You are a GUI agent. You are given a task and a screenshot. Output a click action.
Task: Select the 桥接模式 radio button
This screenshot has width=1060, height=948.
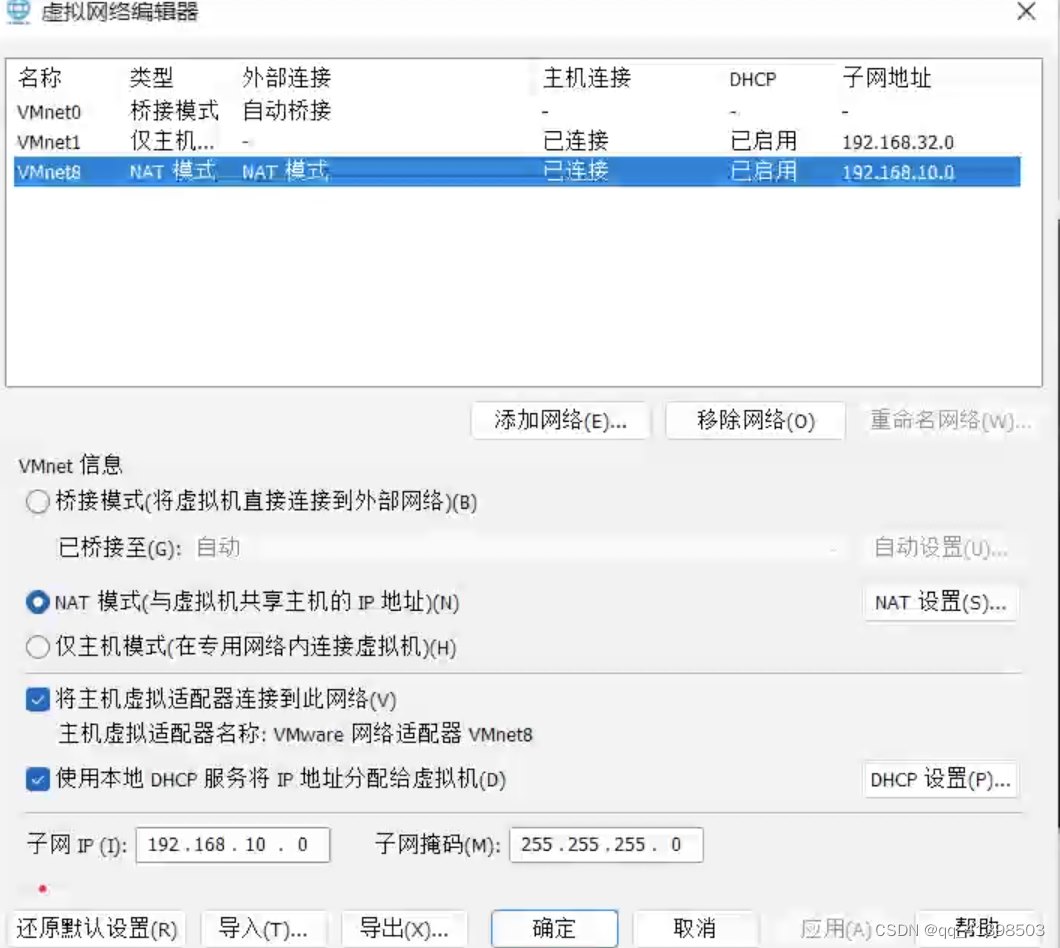click(38, 502)
